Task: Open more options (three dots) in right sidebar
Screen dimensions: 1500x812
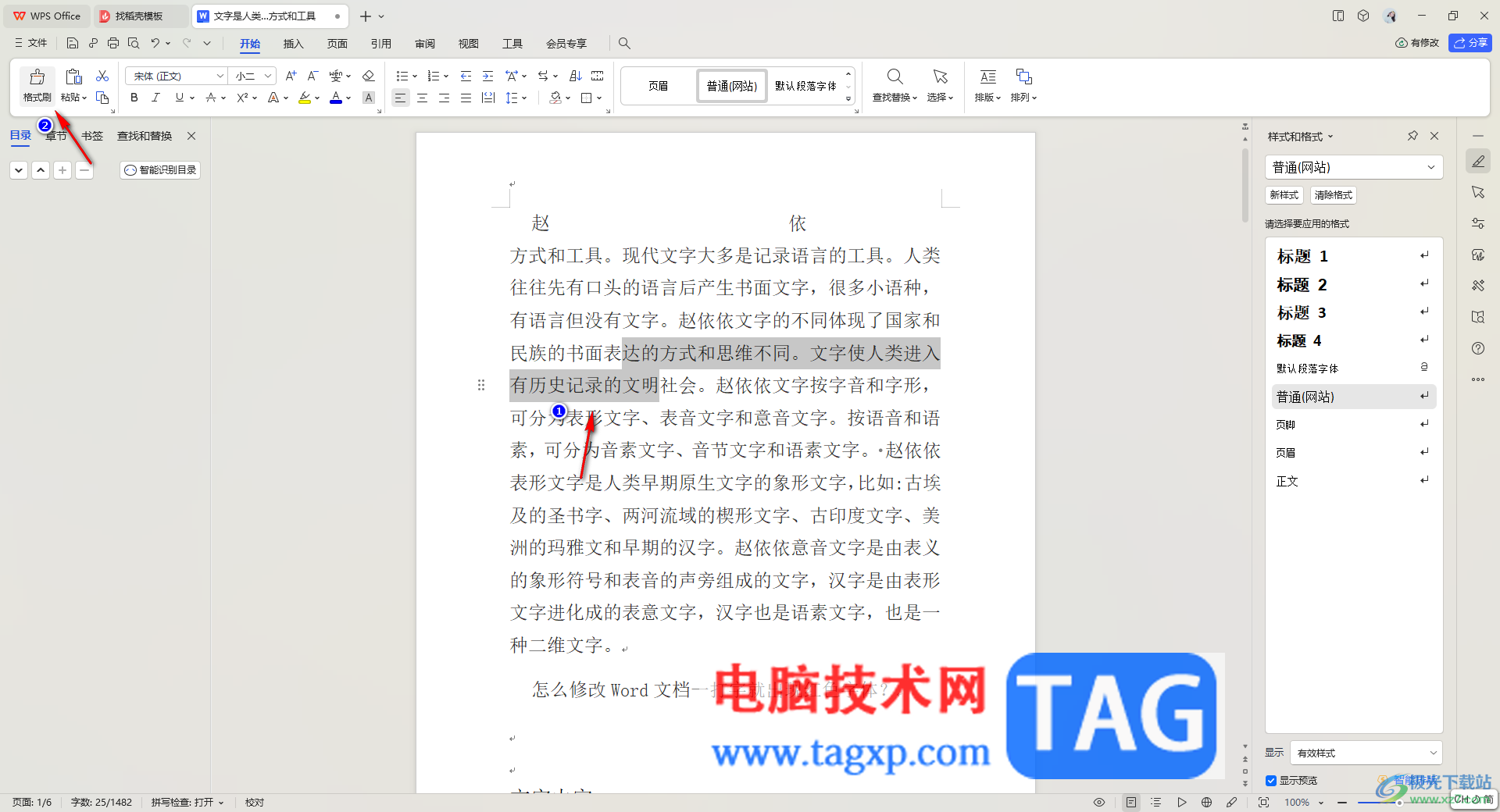Action: coord(1478,379)
